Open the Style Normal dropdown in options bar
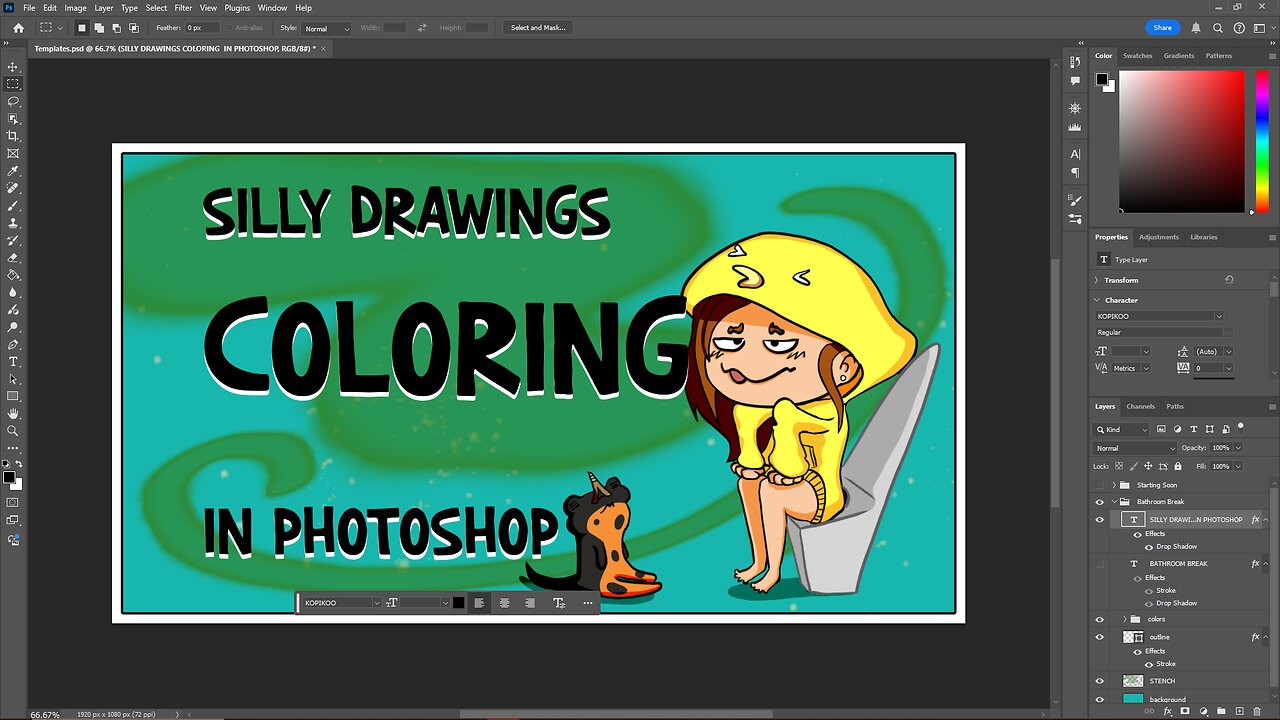 pos(327,28)
